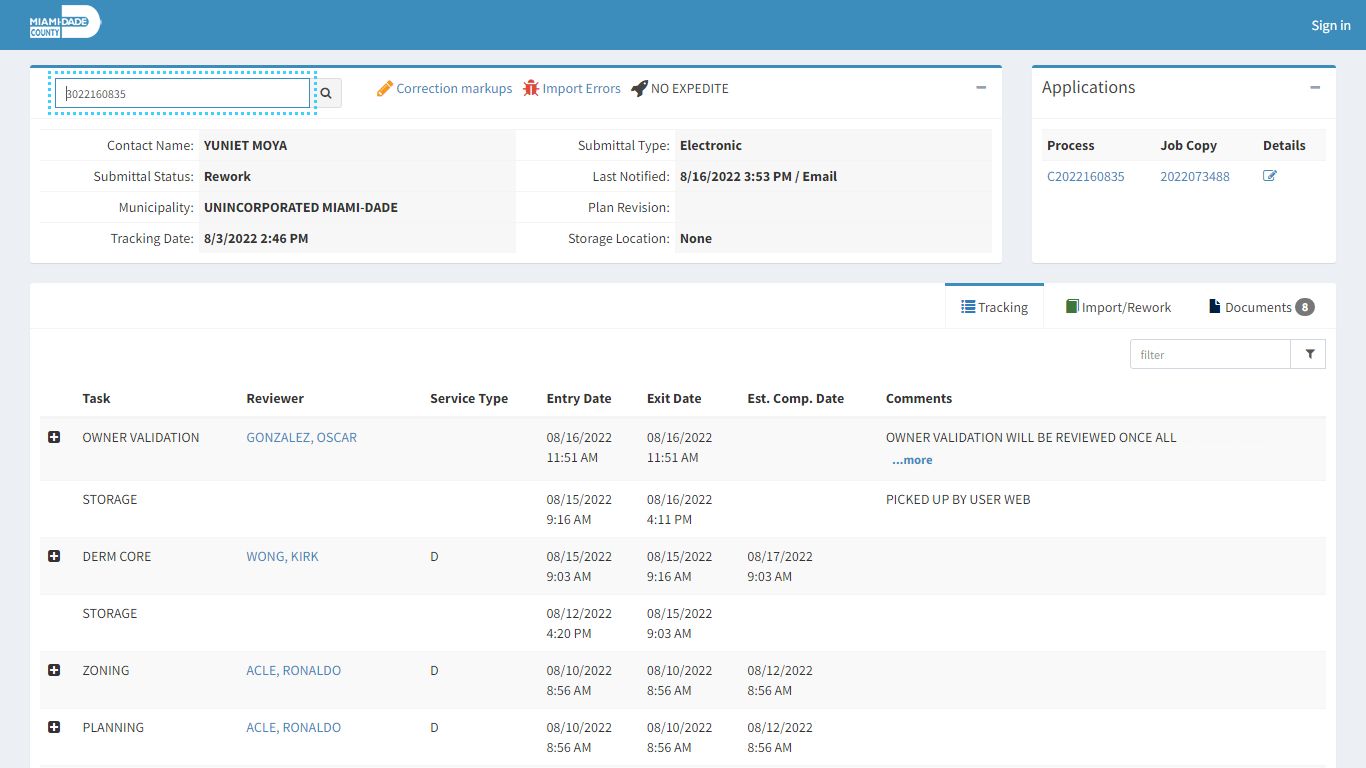1366x768 pixels.
Task: Click the Sign in link
Action: [x=1331, y=25]
